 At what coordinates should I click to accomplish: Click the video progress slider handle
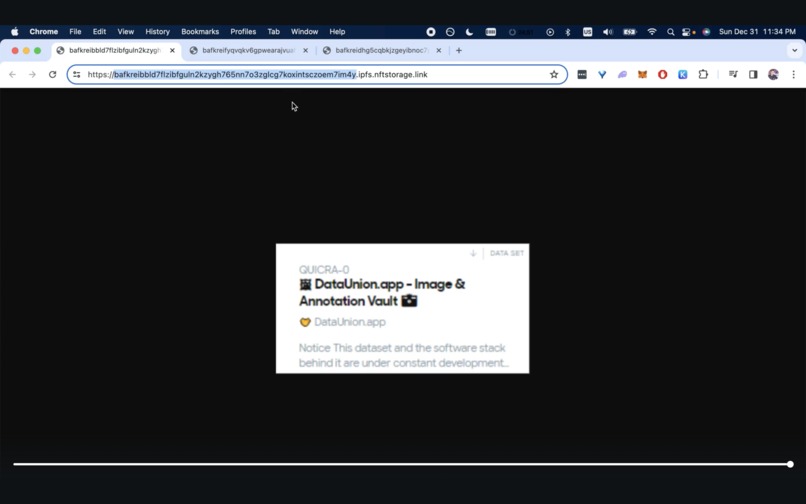point(790,464)
